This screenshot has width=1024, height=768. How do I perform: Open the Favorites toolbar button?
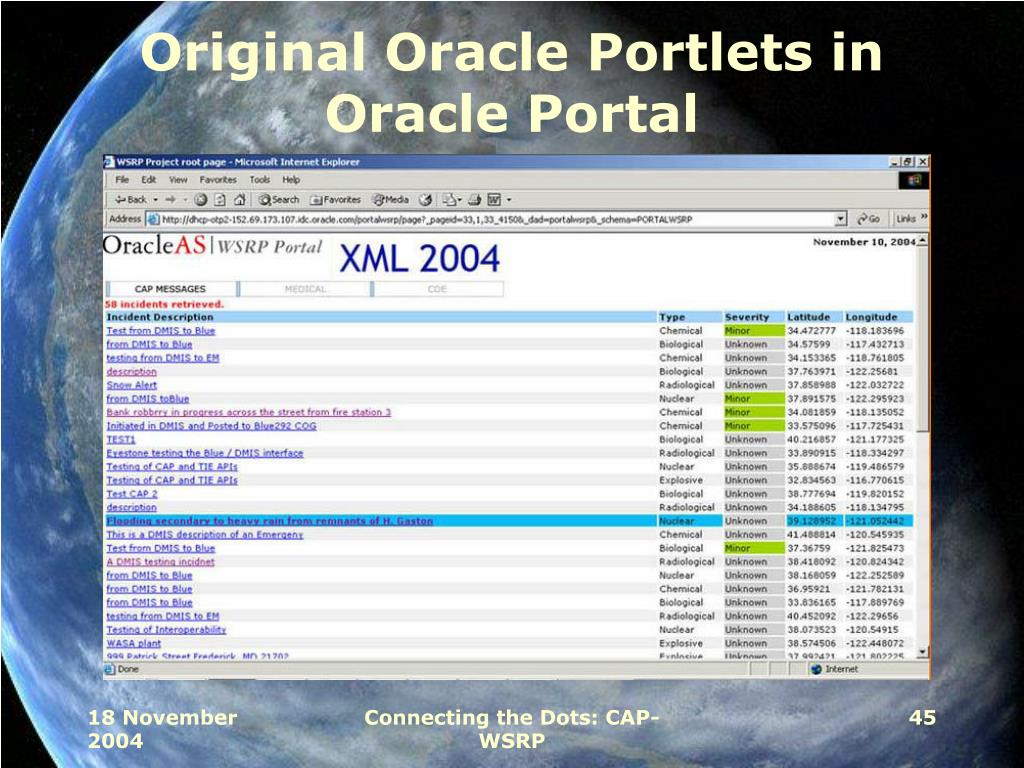pyautogui.click(x=336, y=200)
